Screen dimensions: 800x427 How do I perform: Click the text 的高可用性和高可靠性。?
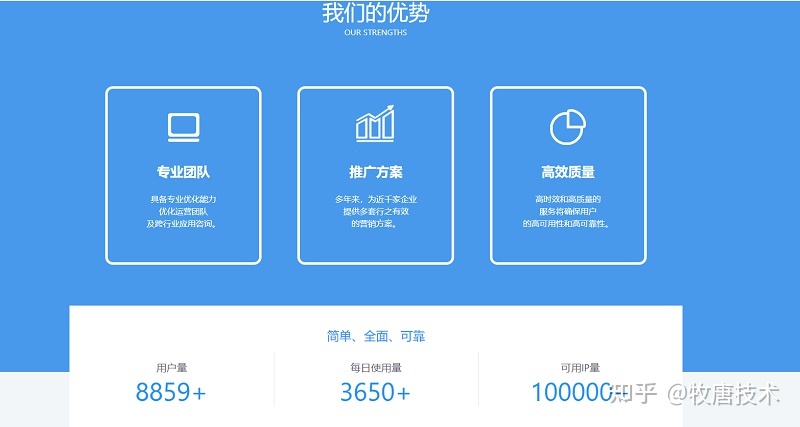click(567, 223)
